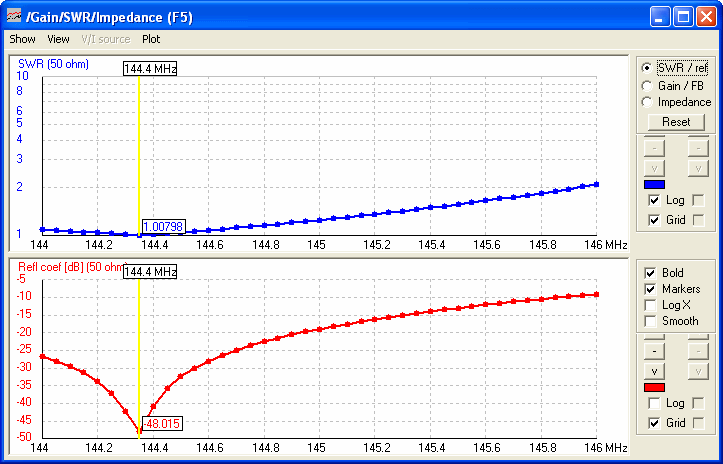Click the enabled v button above red swatch
This screenshot has width=723, height=464.
point(654,371)
